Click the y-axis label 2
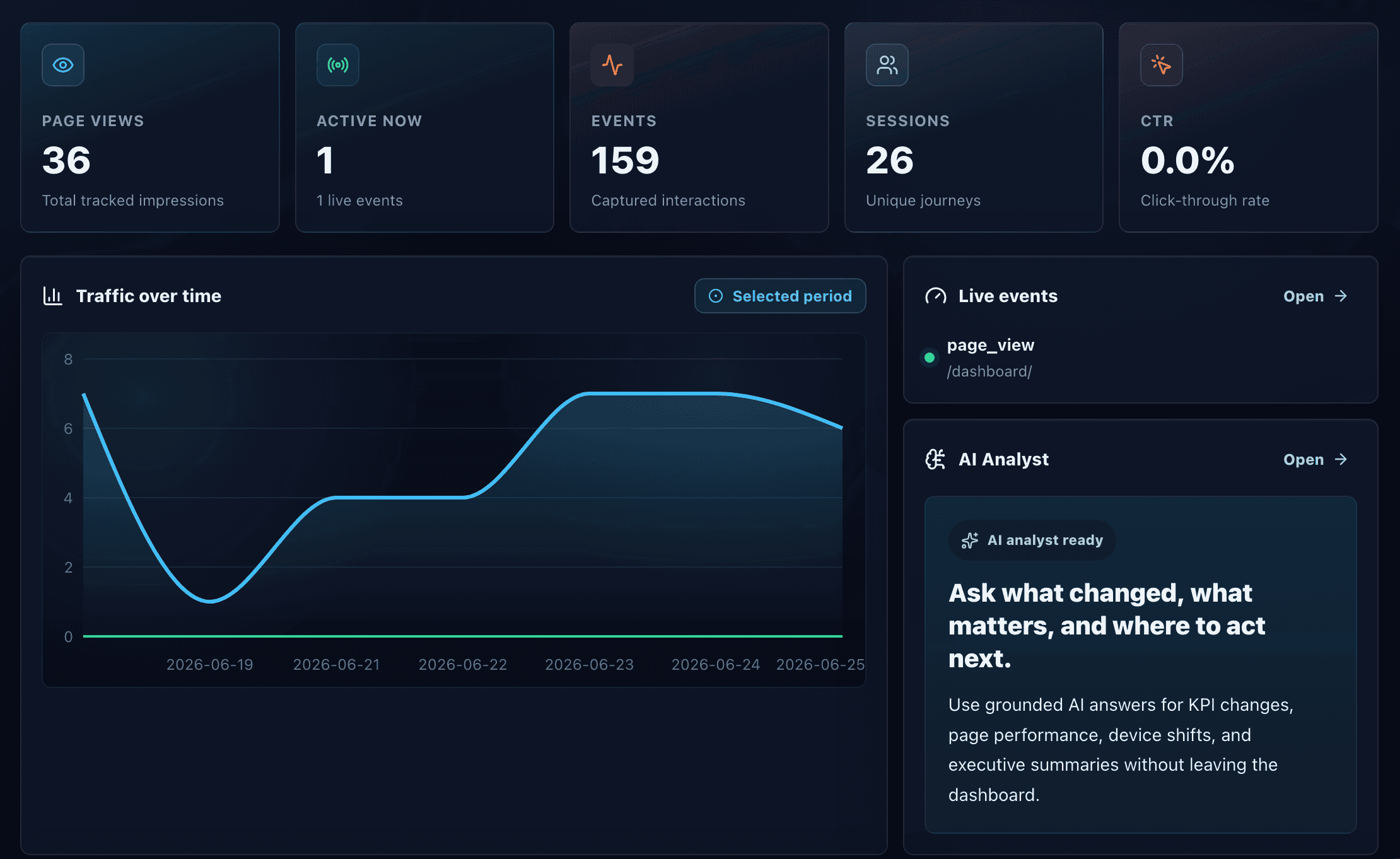 click(x=68, y=568)
